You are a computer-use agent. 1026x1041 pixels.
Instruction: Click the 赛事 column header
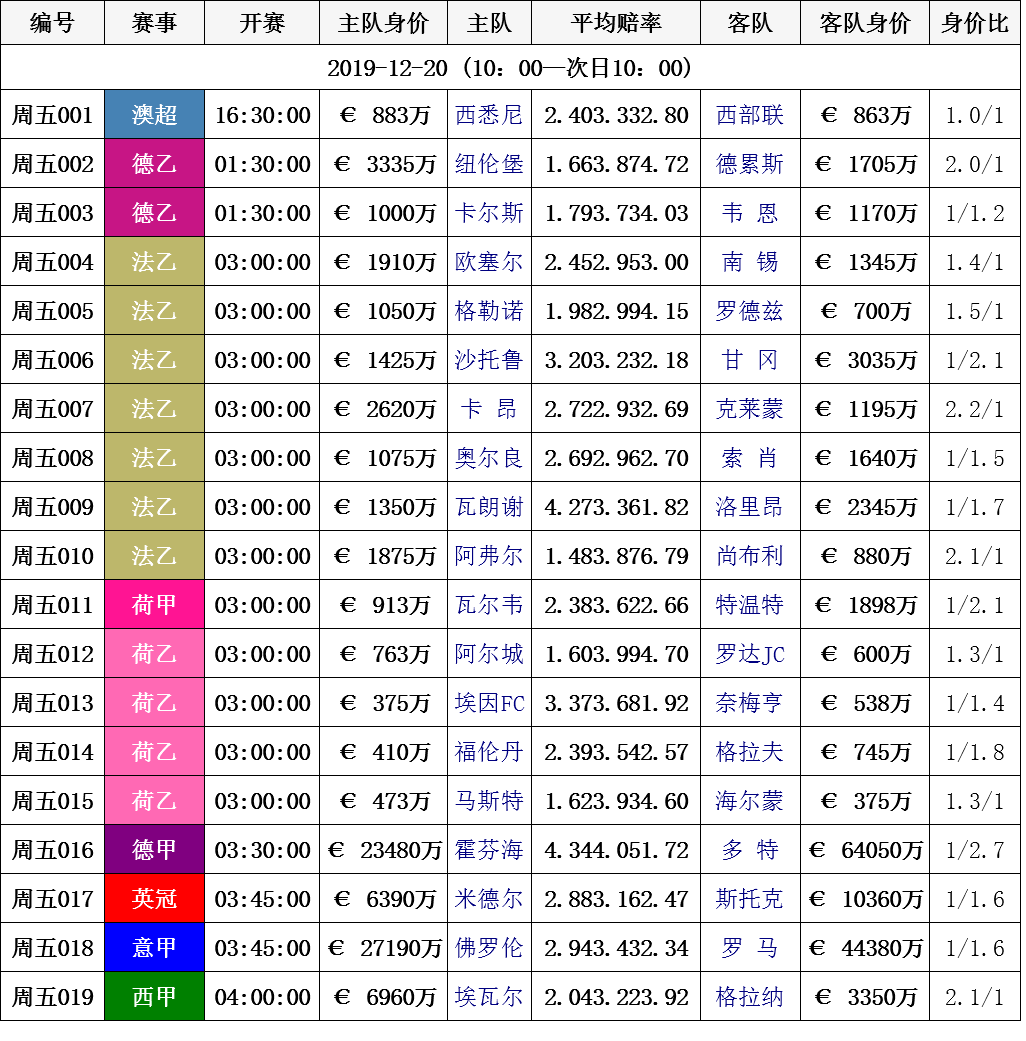point(154,23)
